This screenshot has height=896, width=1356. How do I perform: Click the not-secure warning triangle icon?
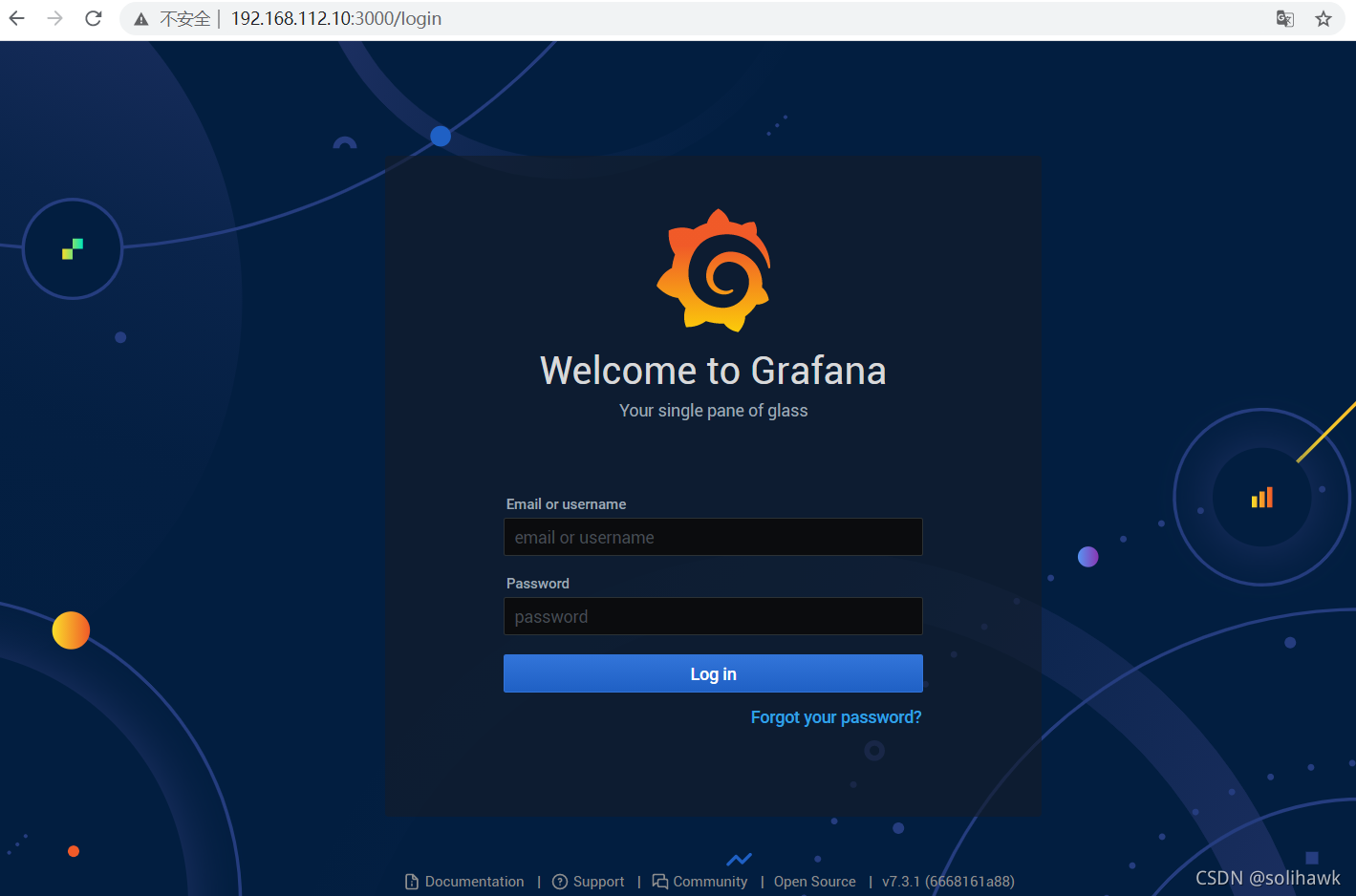(x=141, y=19)
